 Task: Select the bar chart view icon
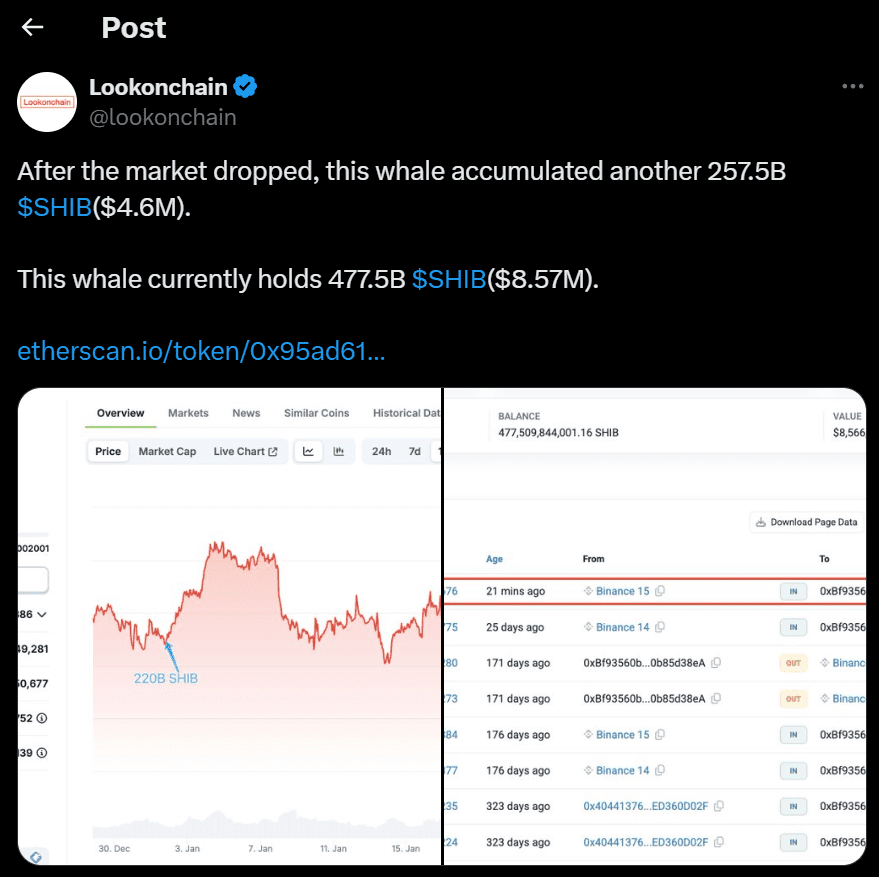tap(338, 450)
